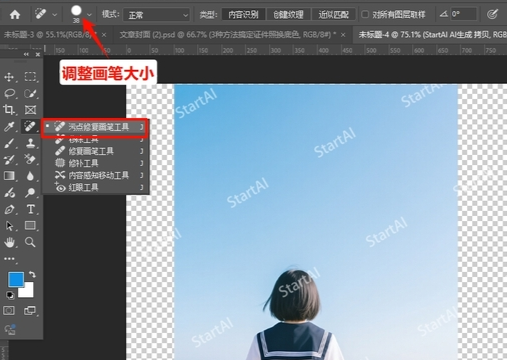The image size is (507, 360).
Task: Select the Path Selection tool
Action: point(9,226)
